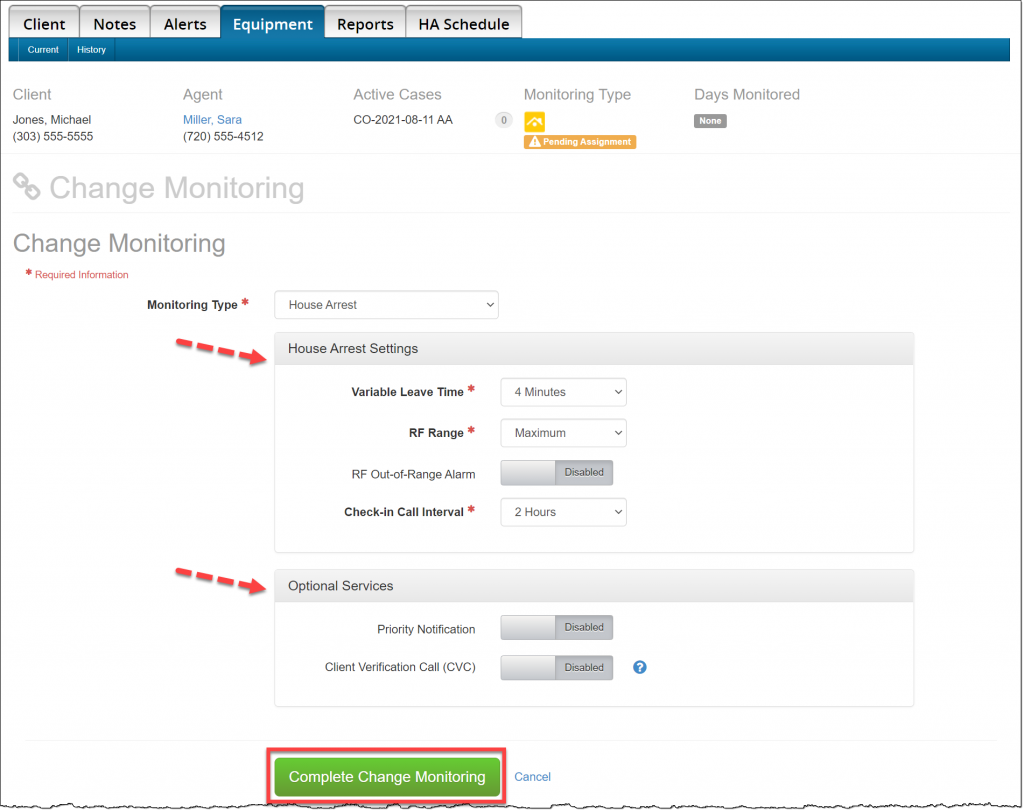This screenshot has width=1024, height=811.
Task: Enable Client Verification Call (CVC) toggle
Action: pos(556,667)
